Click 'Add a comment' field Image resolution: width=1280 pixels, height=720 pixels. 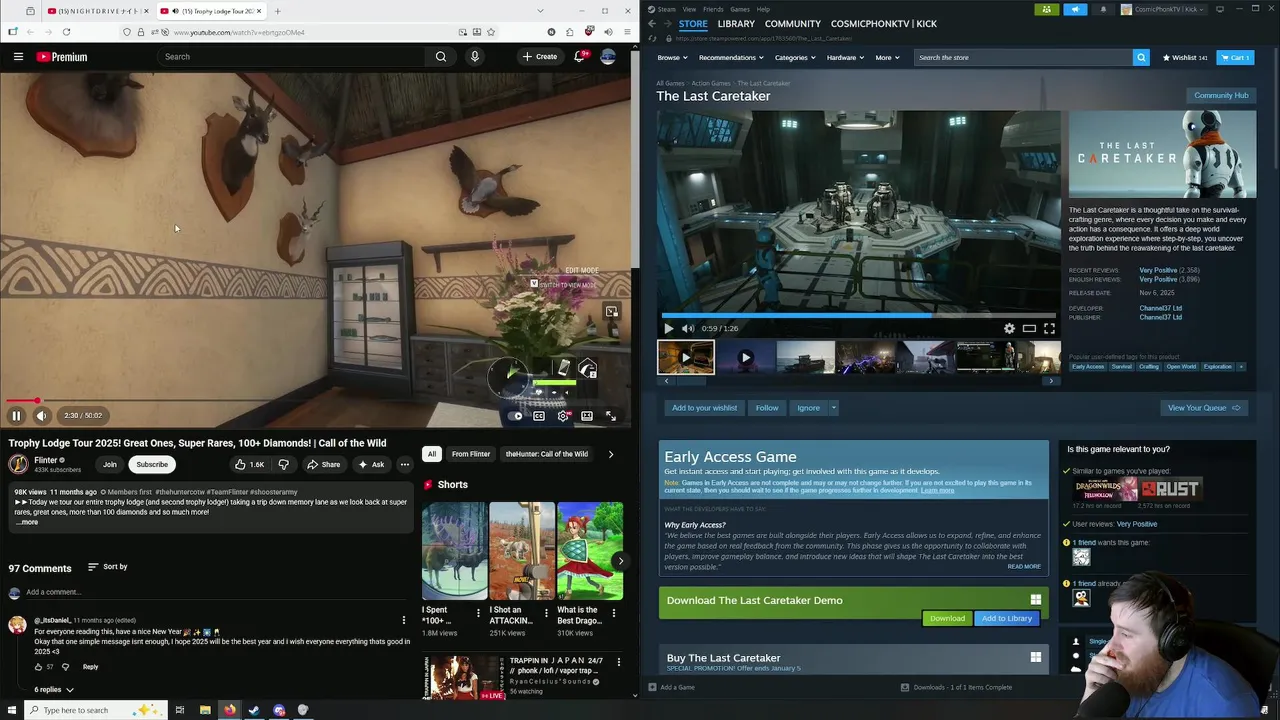[214, 592]
